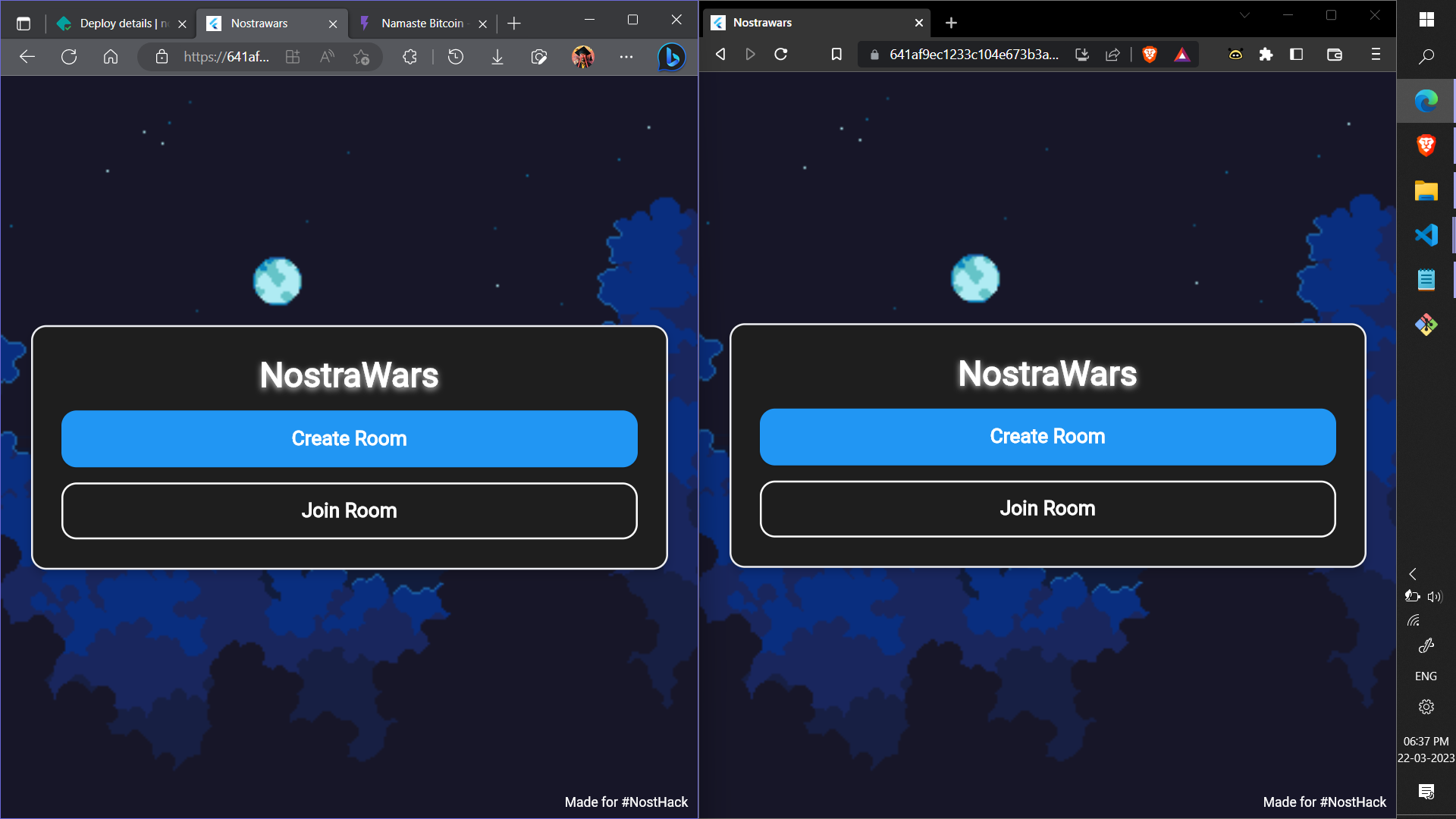
Task: Open Brave hamburger main menu
Action: (x=1376, y=55)
